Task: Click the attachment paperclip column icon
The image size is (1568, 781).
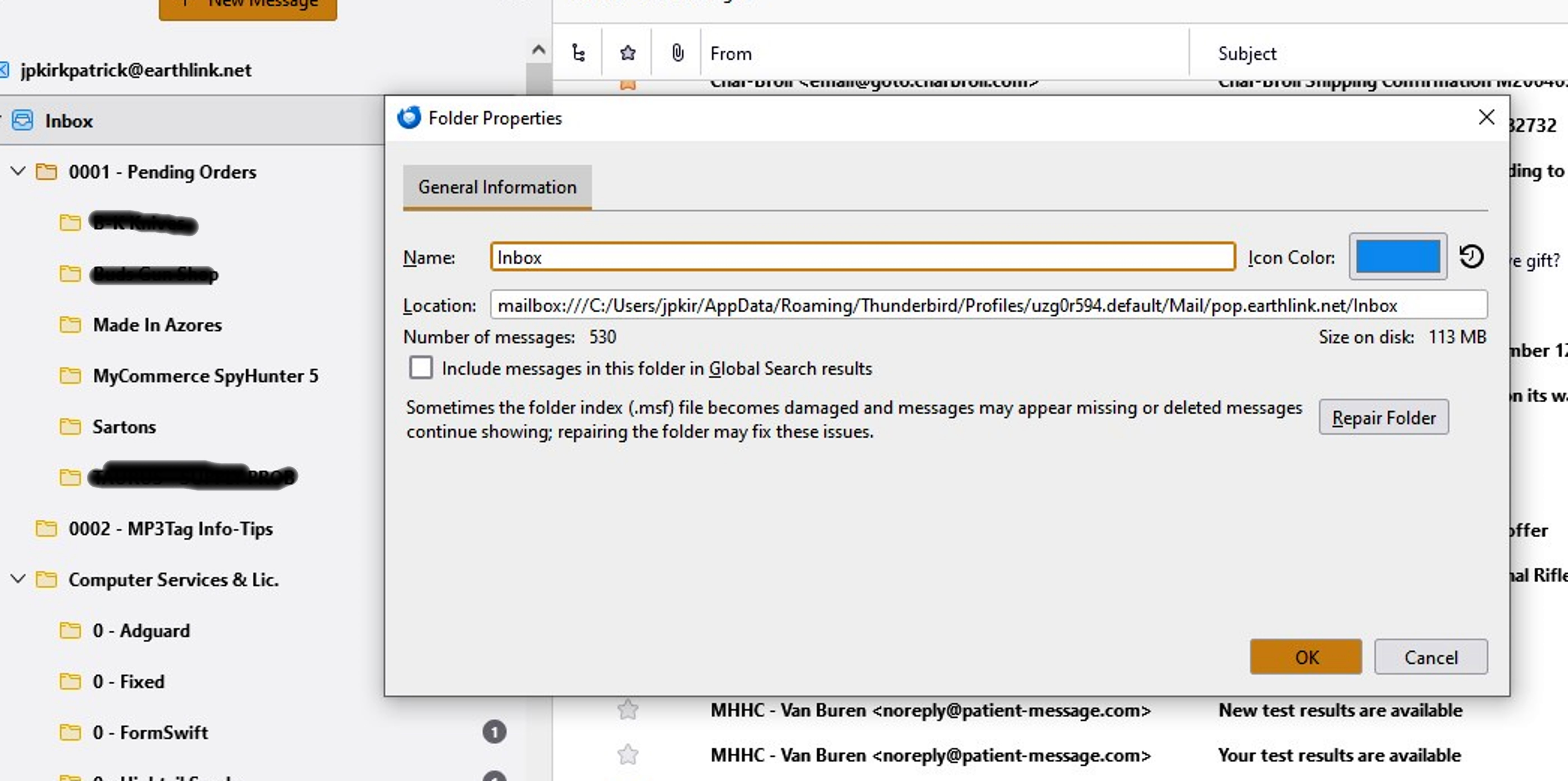Action: coord(677,54)
